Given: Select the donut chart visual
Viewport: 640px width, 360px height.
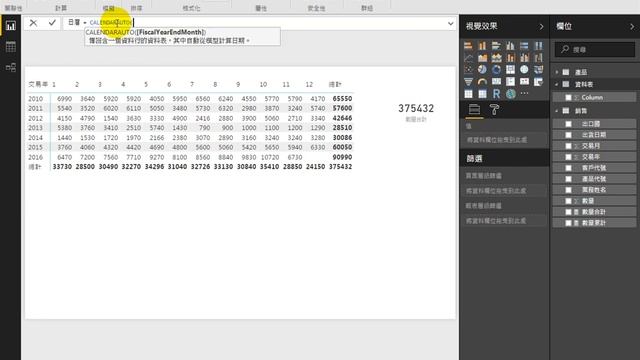Looking at the screenshot, I should (x=496, y=70).
